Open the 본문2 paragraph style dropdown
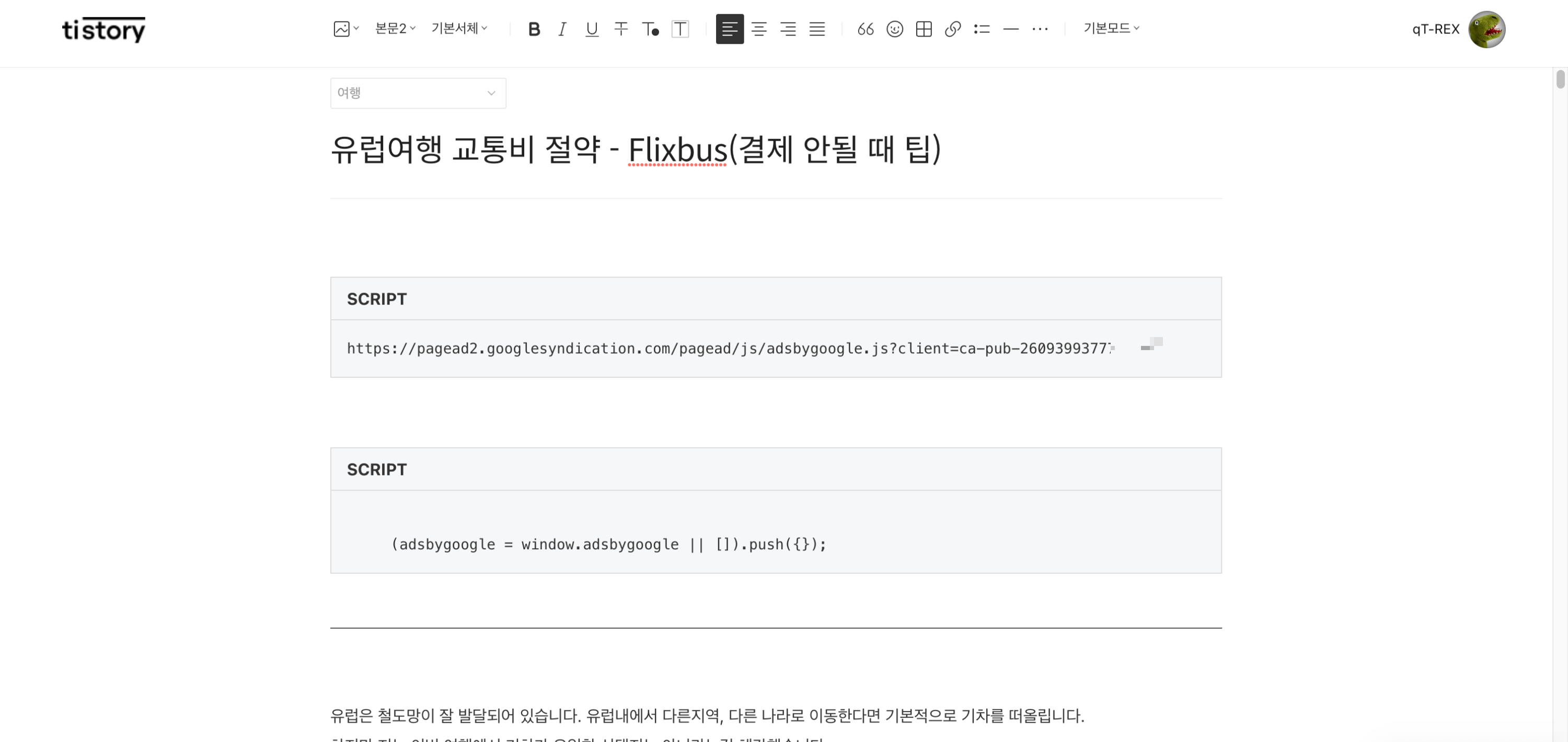This screenshot has height=742, width=1568. click(394, 29)
